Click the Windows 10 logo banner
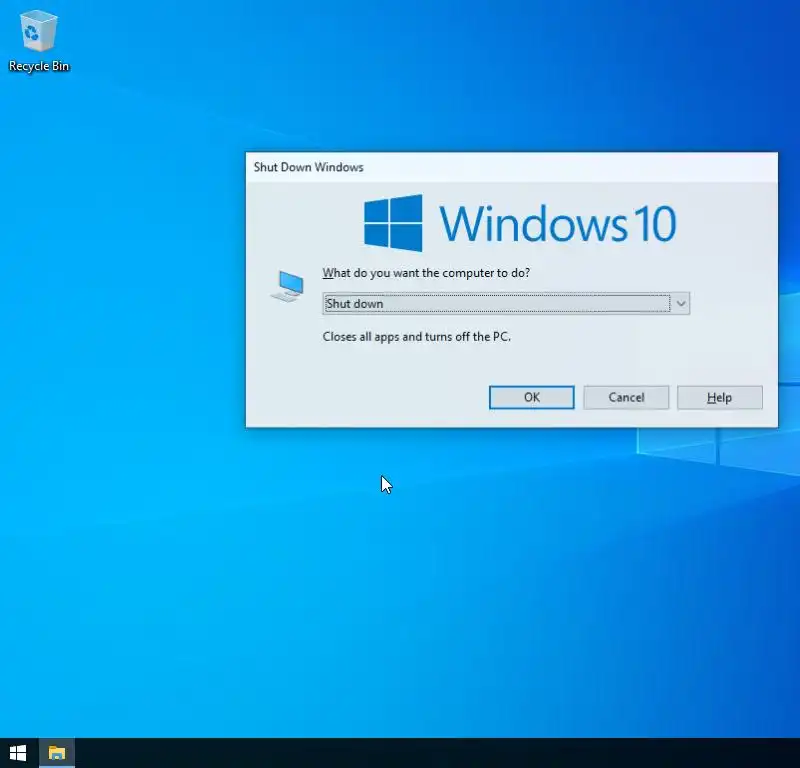The height and width of the screenshot is (768, 800). 520,223
